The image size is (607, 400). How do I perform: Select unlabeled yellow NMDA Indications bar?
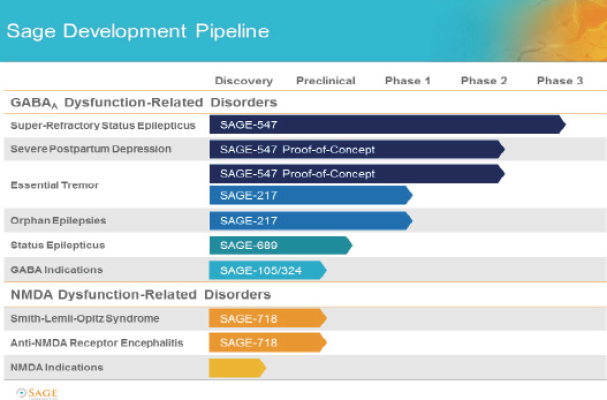tap(238, 368)
